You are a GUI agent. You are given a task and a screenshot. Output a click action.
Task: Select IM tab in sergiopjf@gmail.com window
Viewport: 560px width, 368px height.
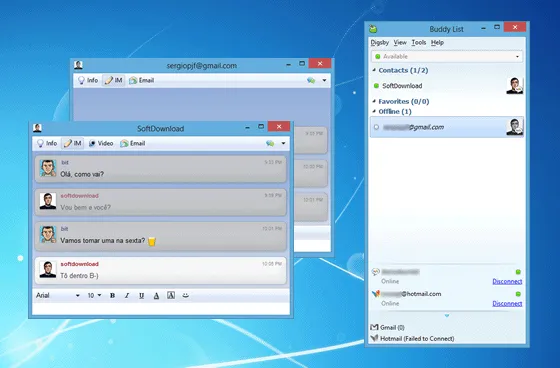point(114,80)
